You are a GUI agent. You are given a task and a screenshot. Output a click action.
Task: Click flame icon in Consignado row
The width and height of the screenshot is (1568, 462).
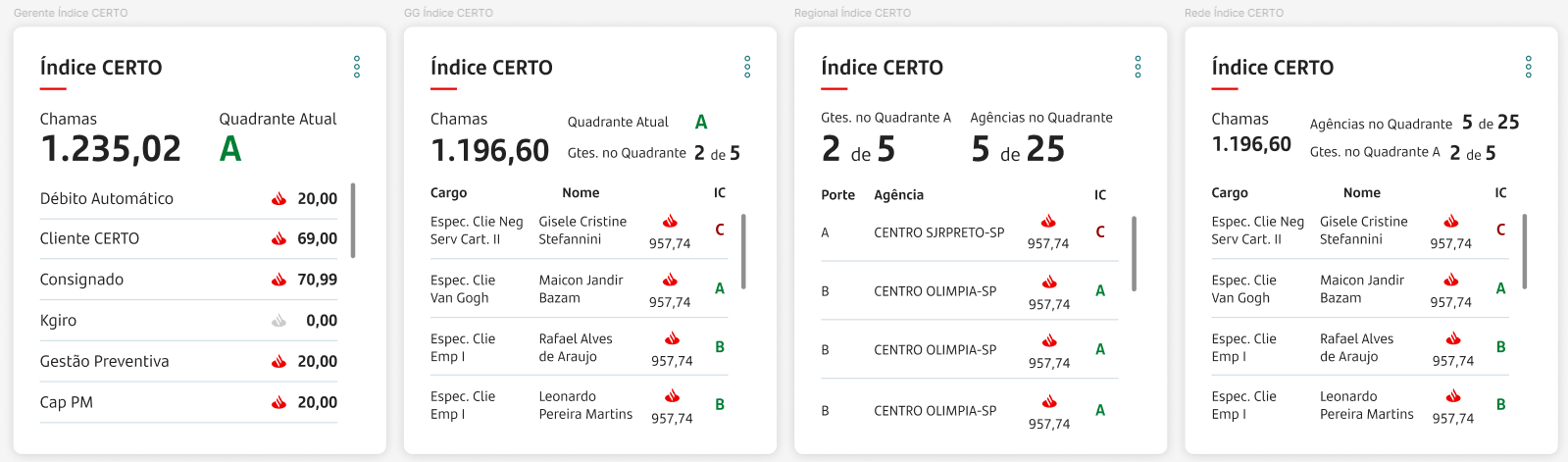coord(278,280)
